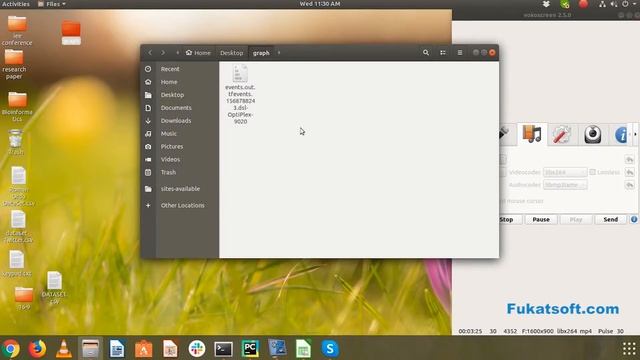640x360 pixels.
Task: Reset Videocodec to default
Action: pyautogui.click(x=629, y=172)
